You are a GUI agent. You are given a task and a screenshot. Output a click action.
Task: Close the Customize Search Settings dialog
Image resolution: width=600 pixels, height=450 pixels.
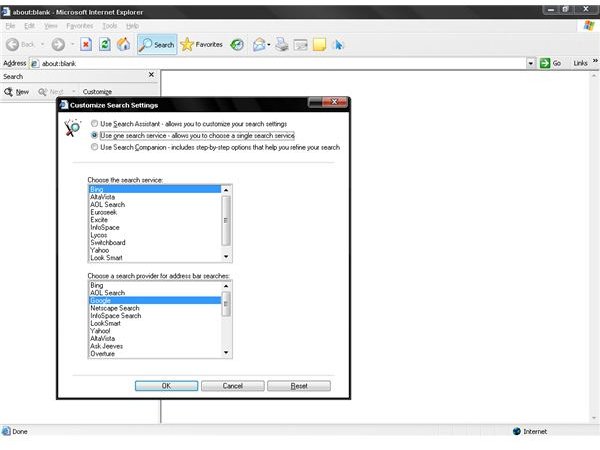334,101
